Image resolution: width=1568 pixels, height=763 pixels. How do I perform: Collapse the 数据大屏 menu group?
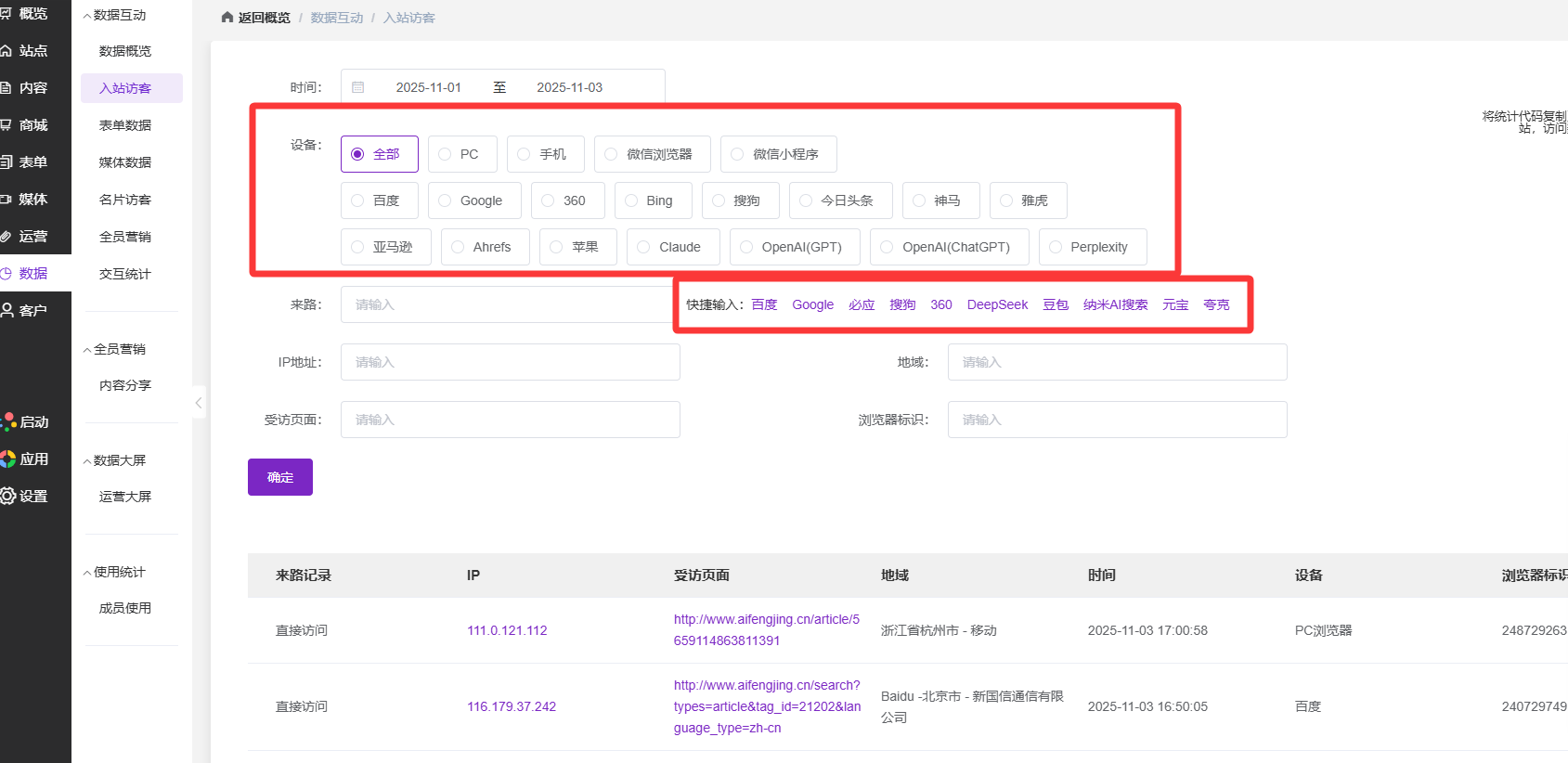(x=119, y=460)
